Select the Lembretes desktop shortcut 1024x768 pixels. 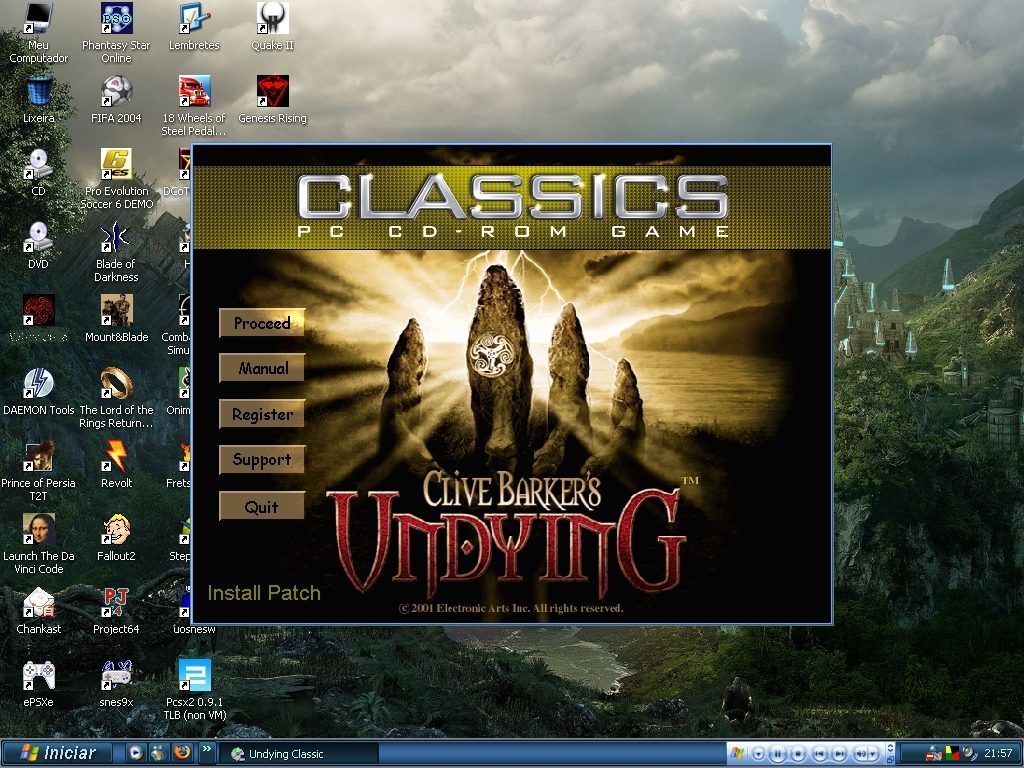coord(194,27)
